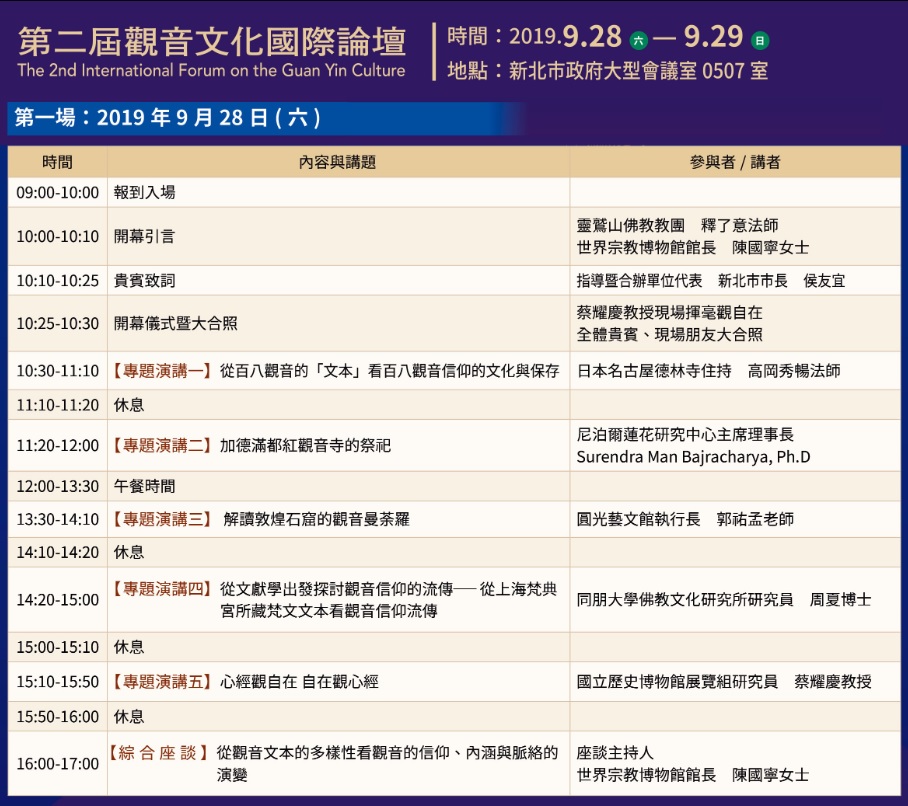
Task: Select the 【專題演講四】 label
Action: (162, 590)
